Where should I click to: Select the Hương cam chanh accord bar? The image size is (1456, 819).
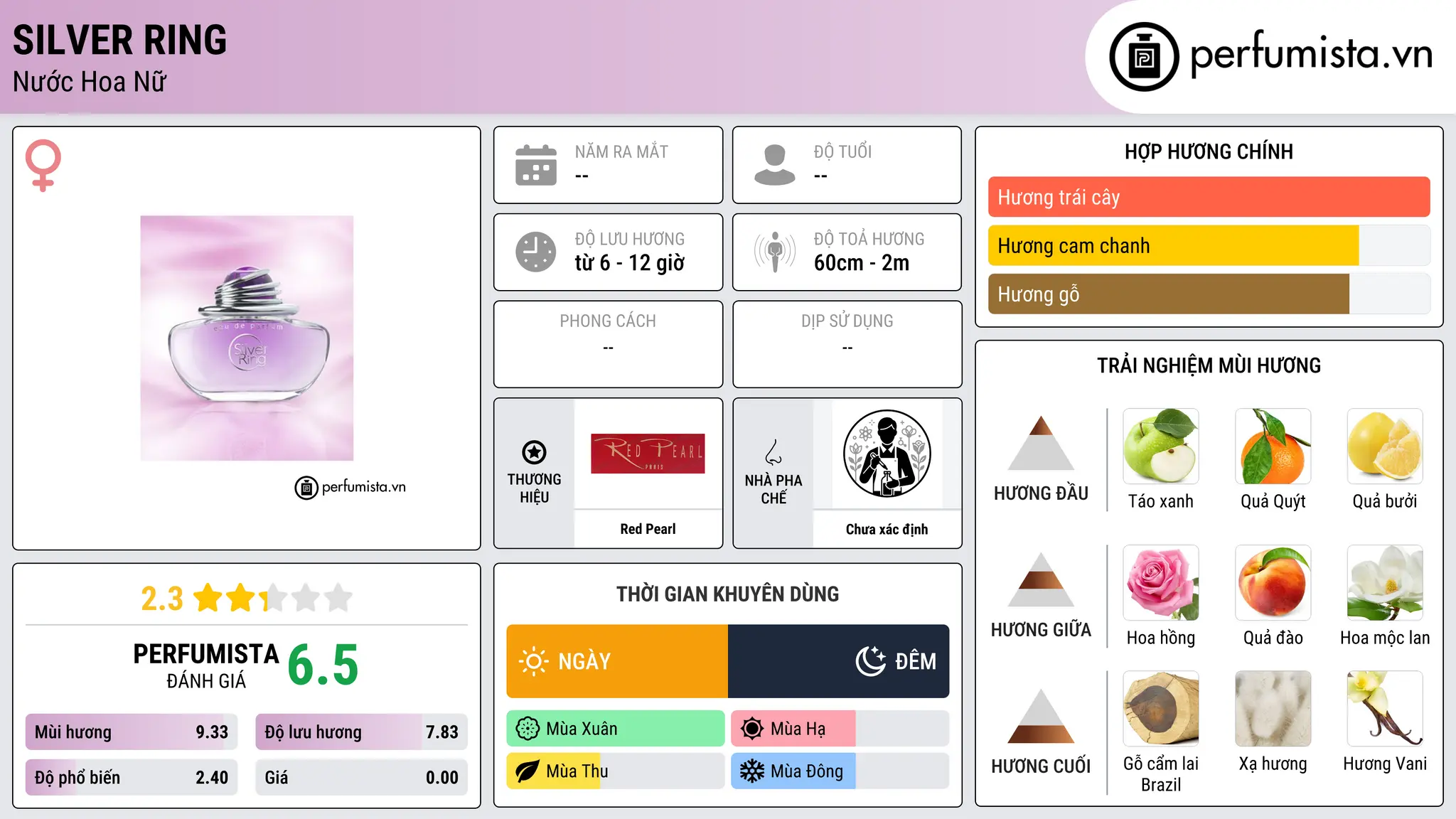pyautogui.click(x=1209, y=245)
